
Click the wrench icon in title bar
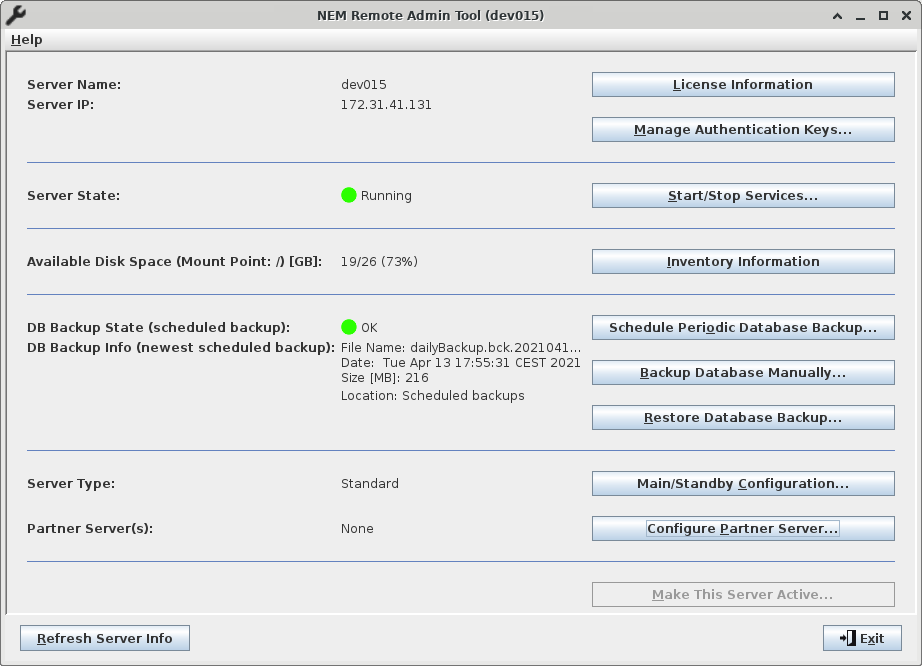coord(15,15)
